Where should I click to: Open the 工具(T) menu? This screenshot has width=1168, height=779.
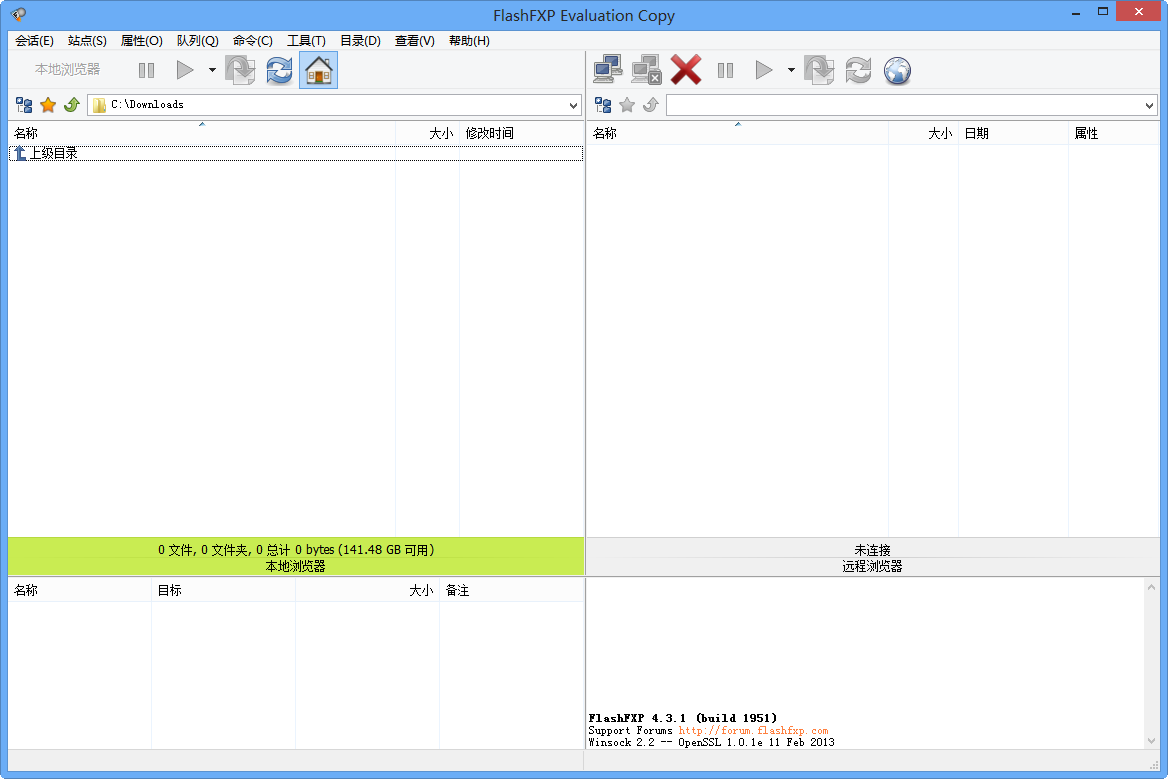pos(306,41)
